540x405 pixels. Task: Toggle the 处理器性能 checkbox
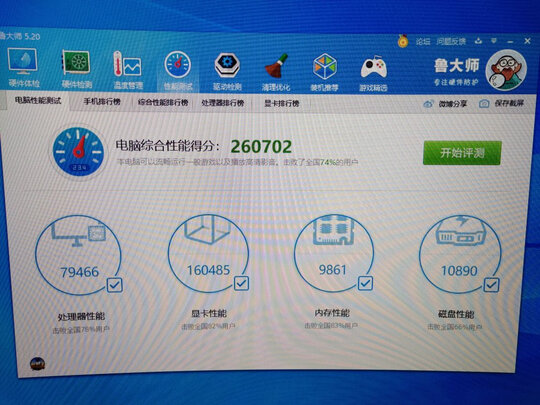(x=114, y=285)
